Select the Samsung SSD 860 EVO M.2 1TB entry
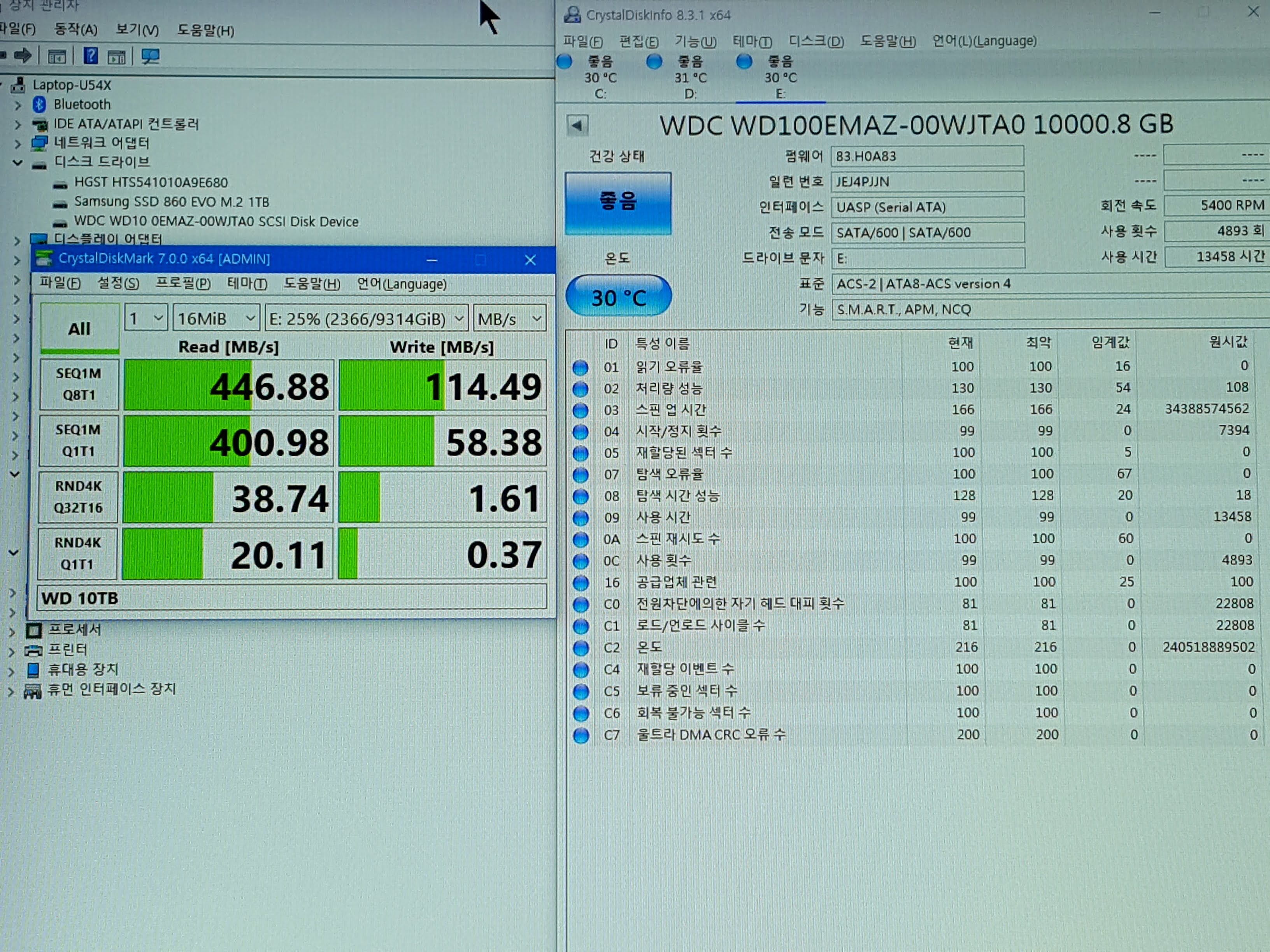This screenshot has width=1270, height=952. [x=172, y=202]
